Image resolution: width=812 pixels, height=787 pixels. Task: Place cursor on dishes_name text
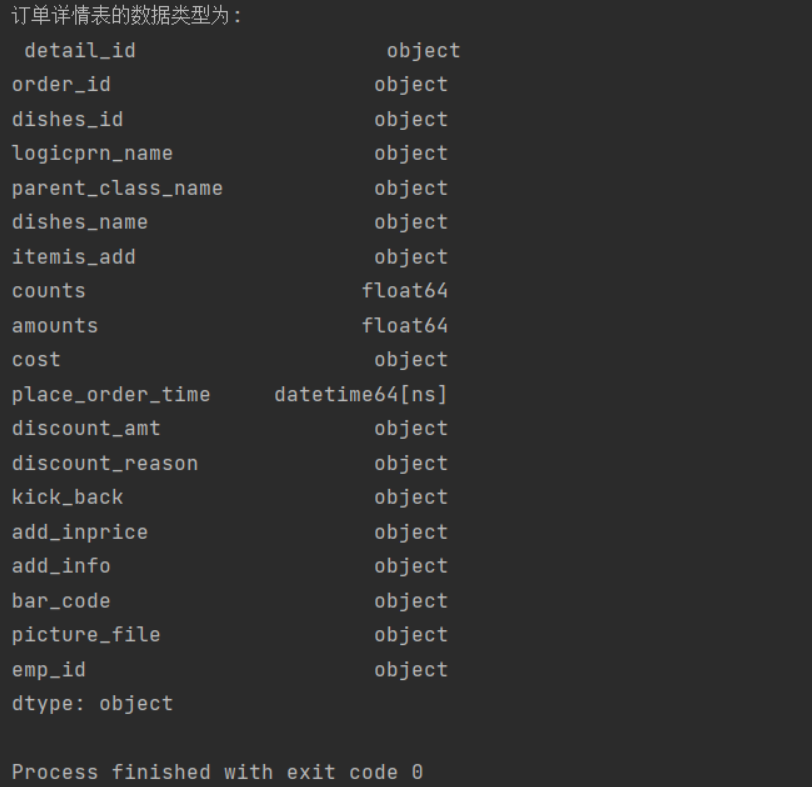tap(80, 223)
